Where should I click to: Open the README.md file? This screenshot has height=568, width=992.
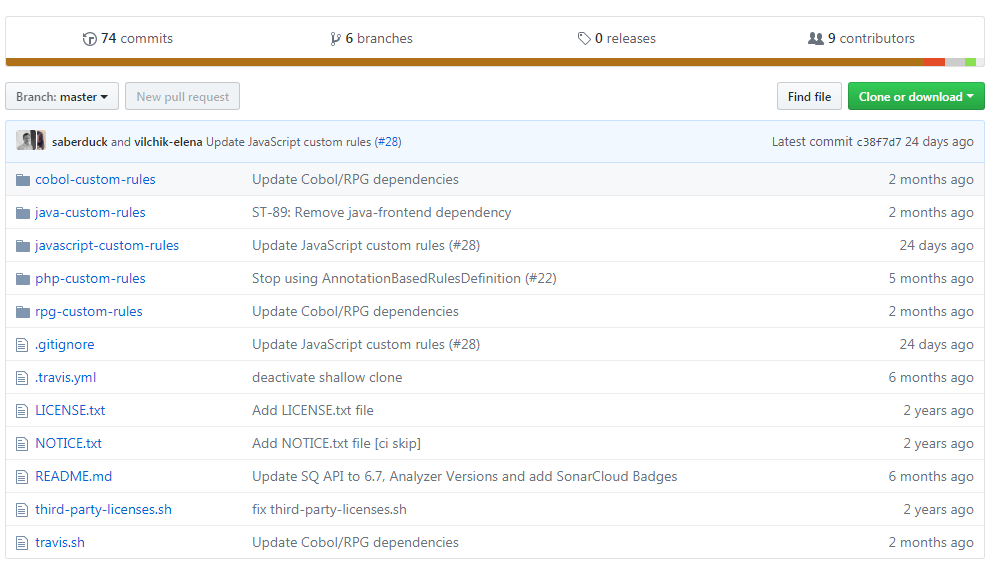click(x=73, y=476)
